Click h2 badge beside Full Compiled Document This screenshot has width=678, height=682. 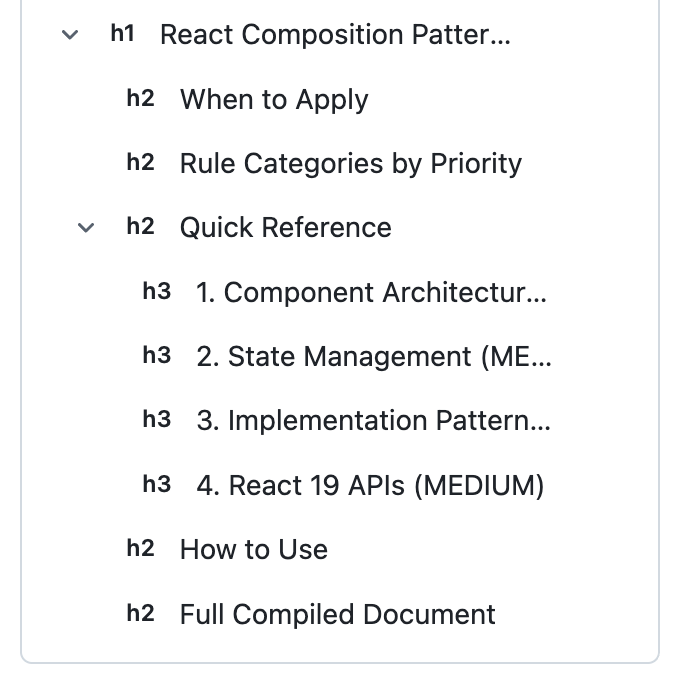140,613
